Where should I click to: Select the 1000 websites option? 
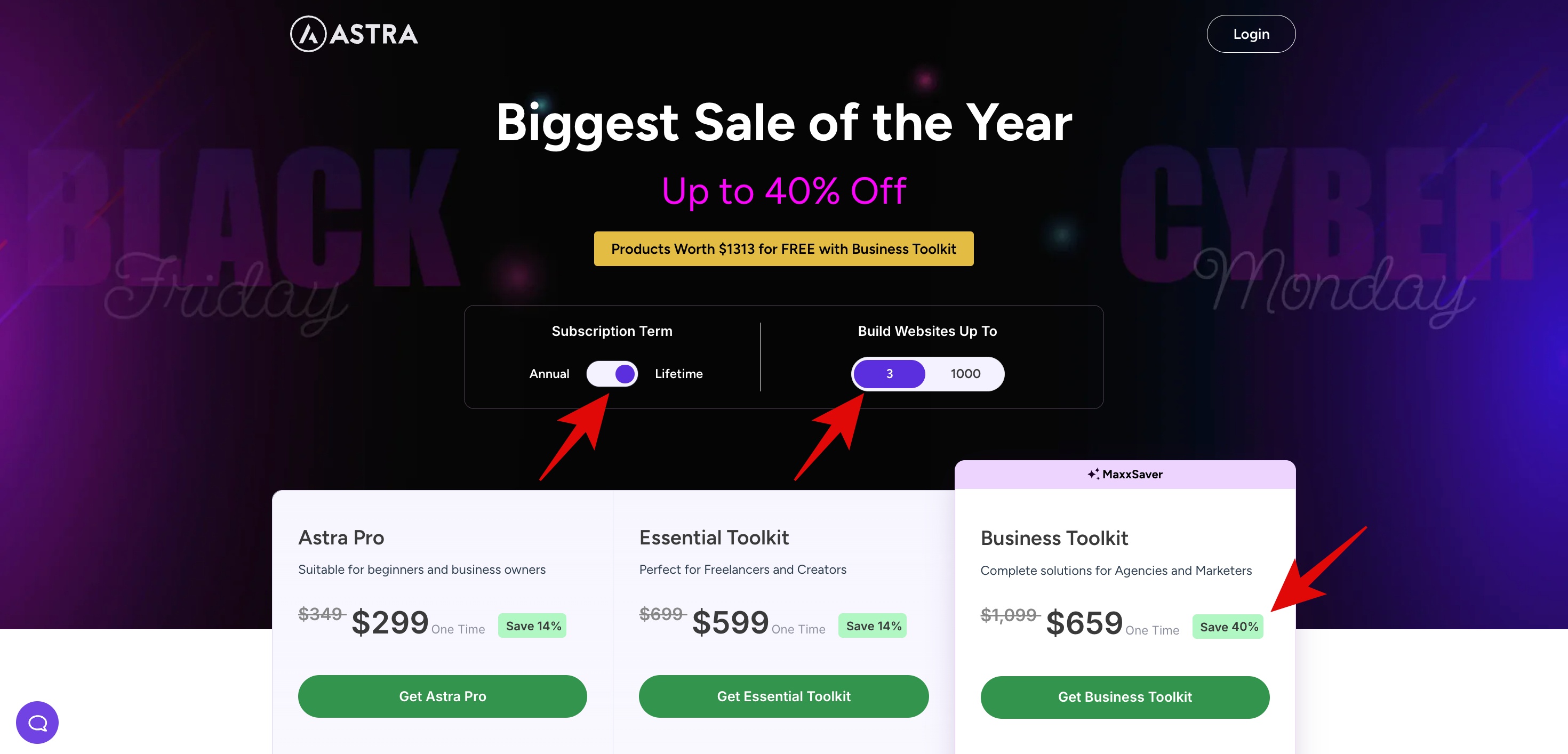point(965,374)
